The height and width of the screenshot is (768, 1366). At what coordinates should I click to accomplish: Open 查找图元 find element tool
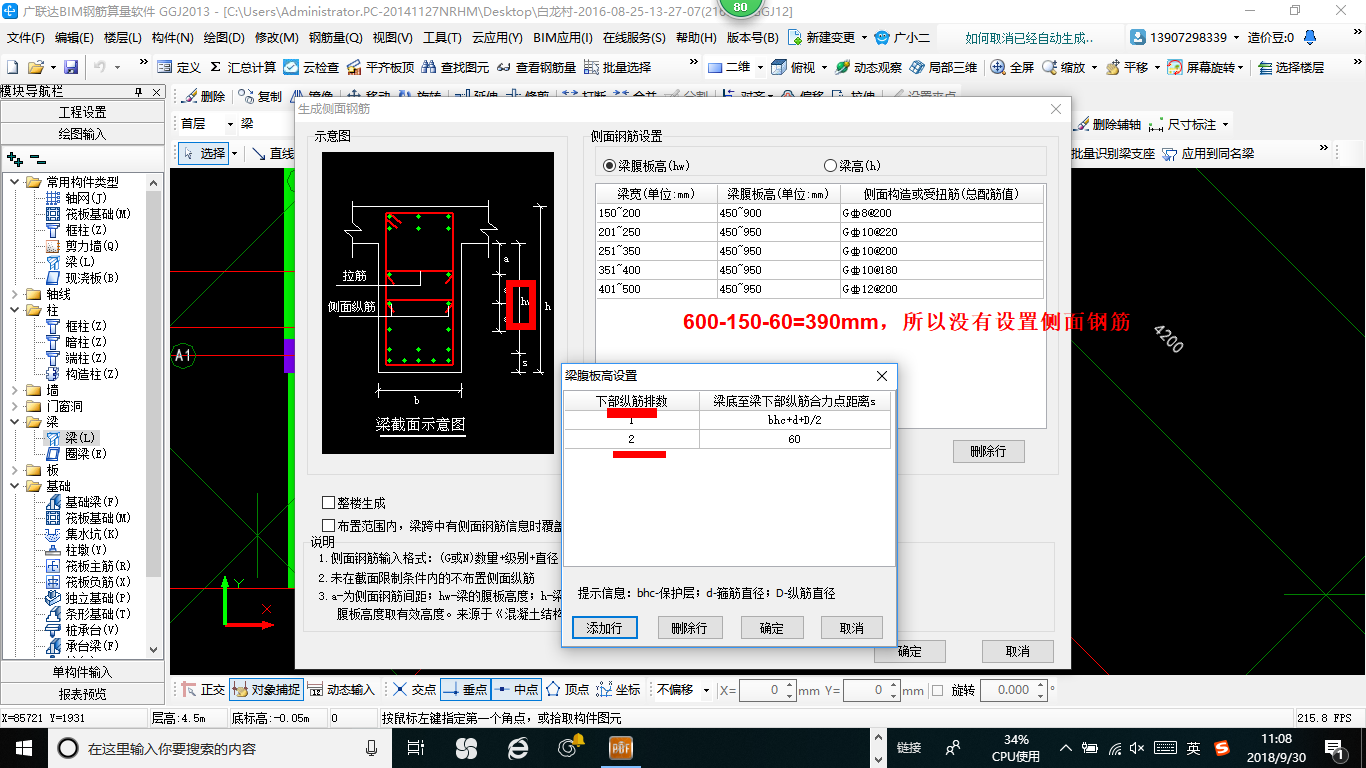click(456, 67)
